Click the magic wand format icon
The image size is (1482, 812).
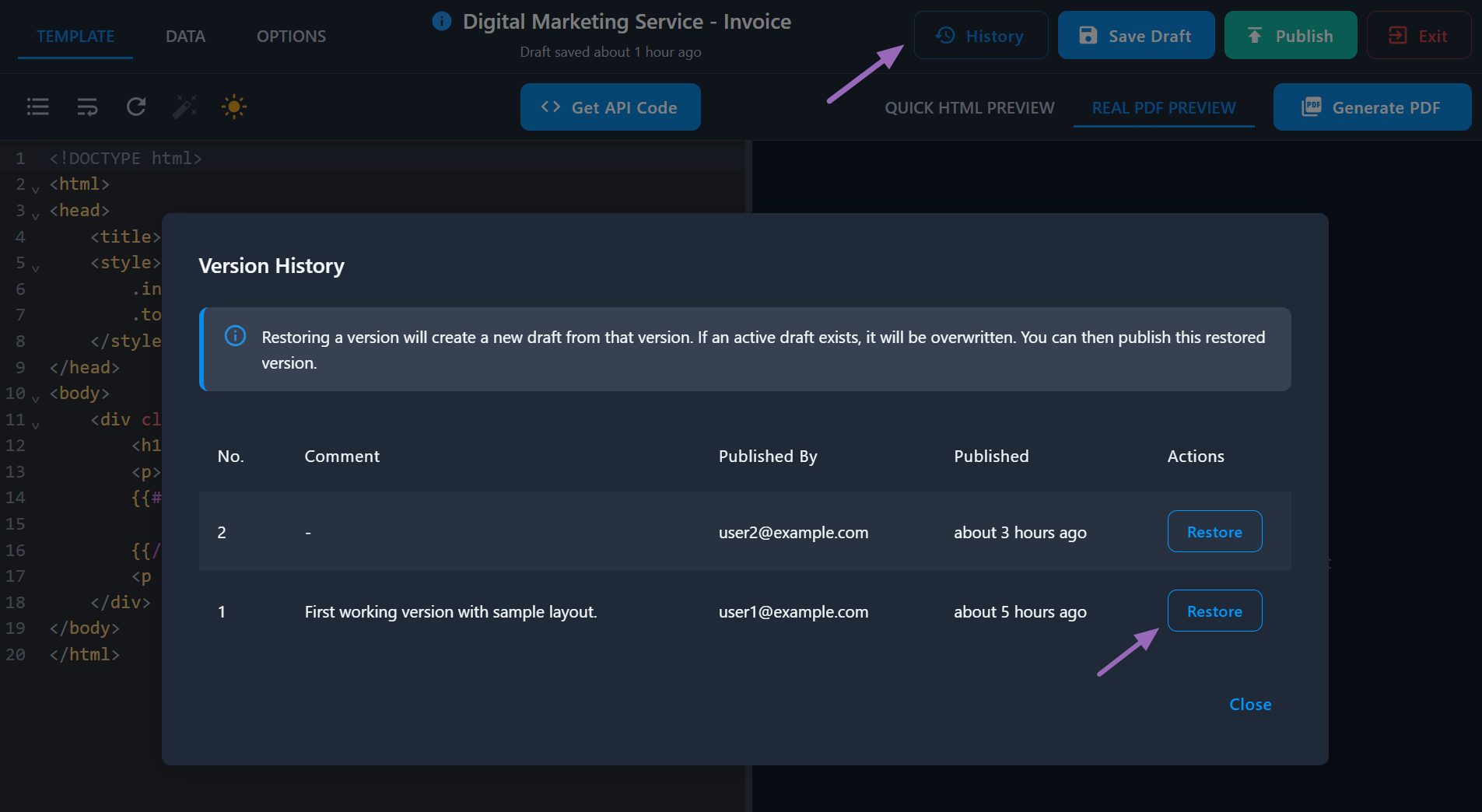click(184, 107)
